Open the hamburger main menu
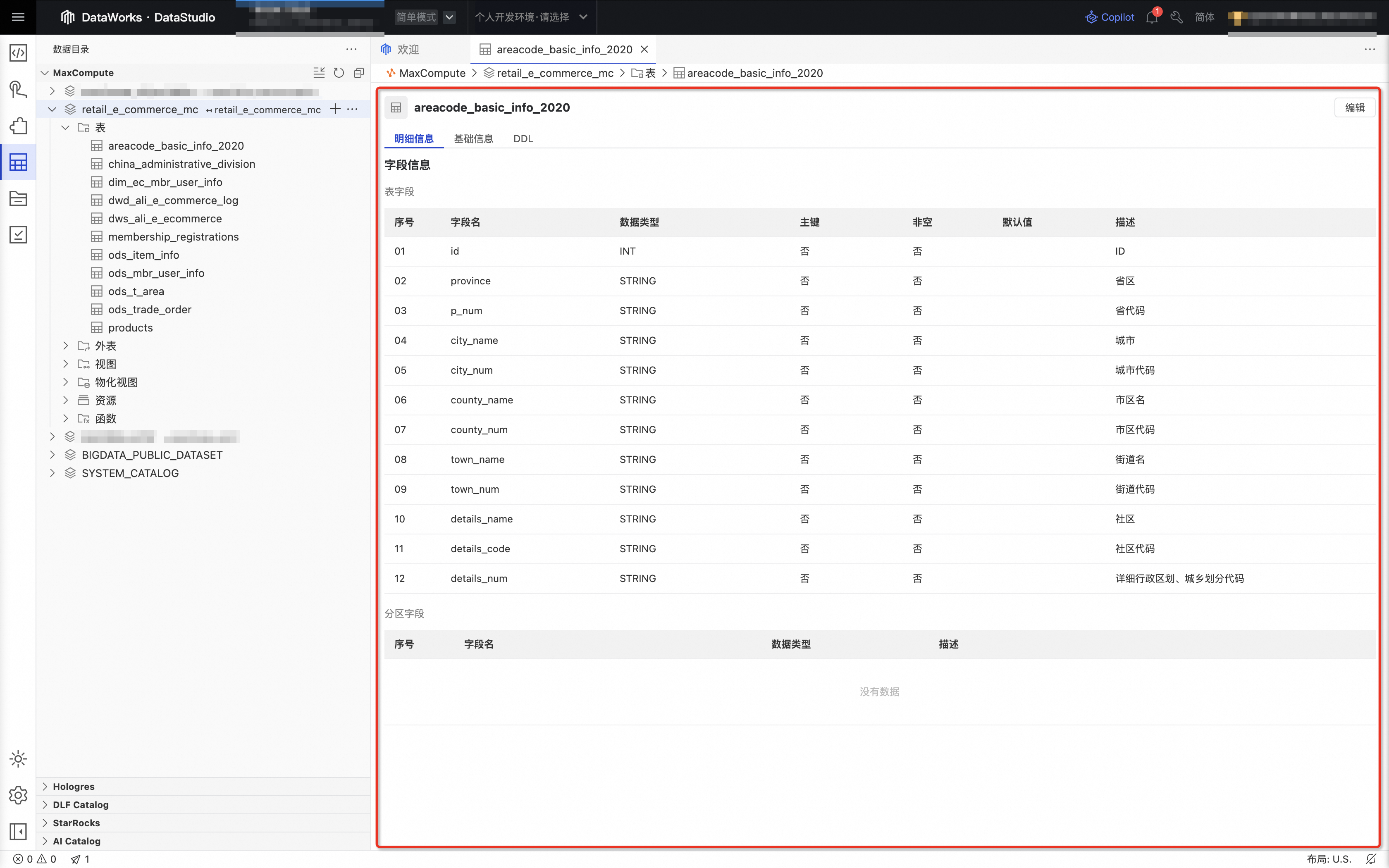1389x868 pixels. tap(18, 17)
